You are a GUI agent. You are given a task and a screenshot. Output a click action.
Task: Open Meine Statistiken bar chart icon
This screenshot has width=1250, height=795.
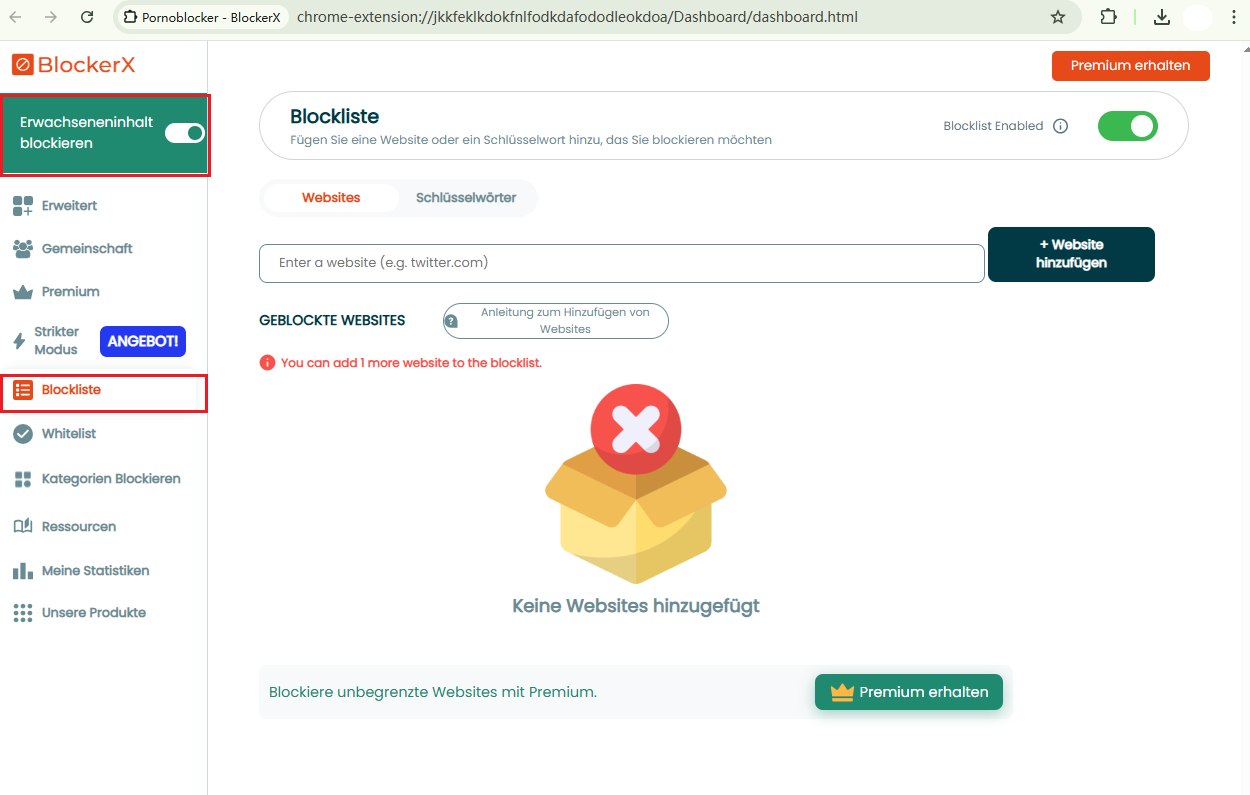pyautogui.click(x=23, y=571)
